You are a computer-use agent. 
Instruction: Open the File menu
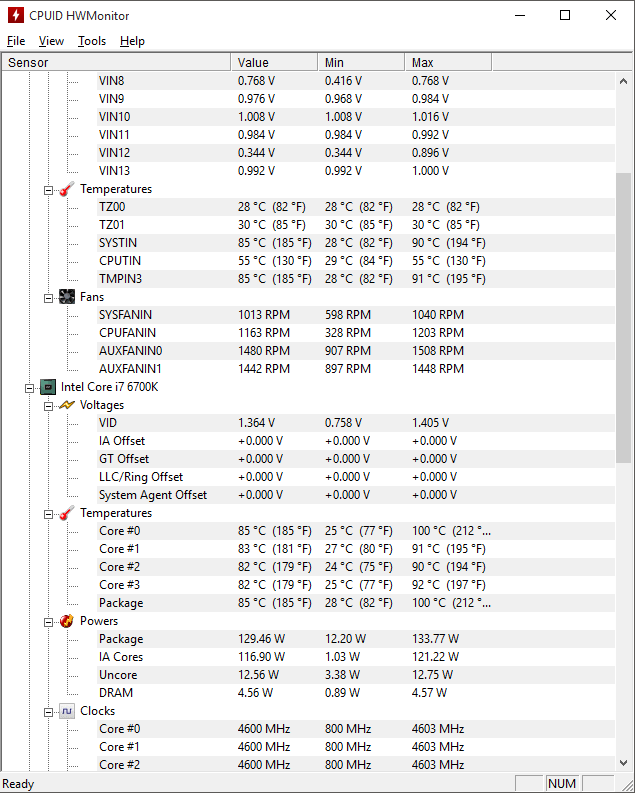[x=16, y=41]
